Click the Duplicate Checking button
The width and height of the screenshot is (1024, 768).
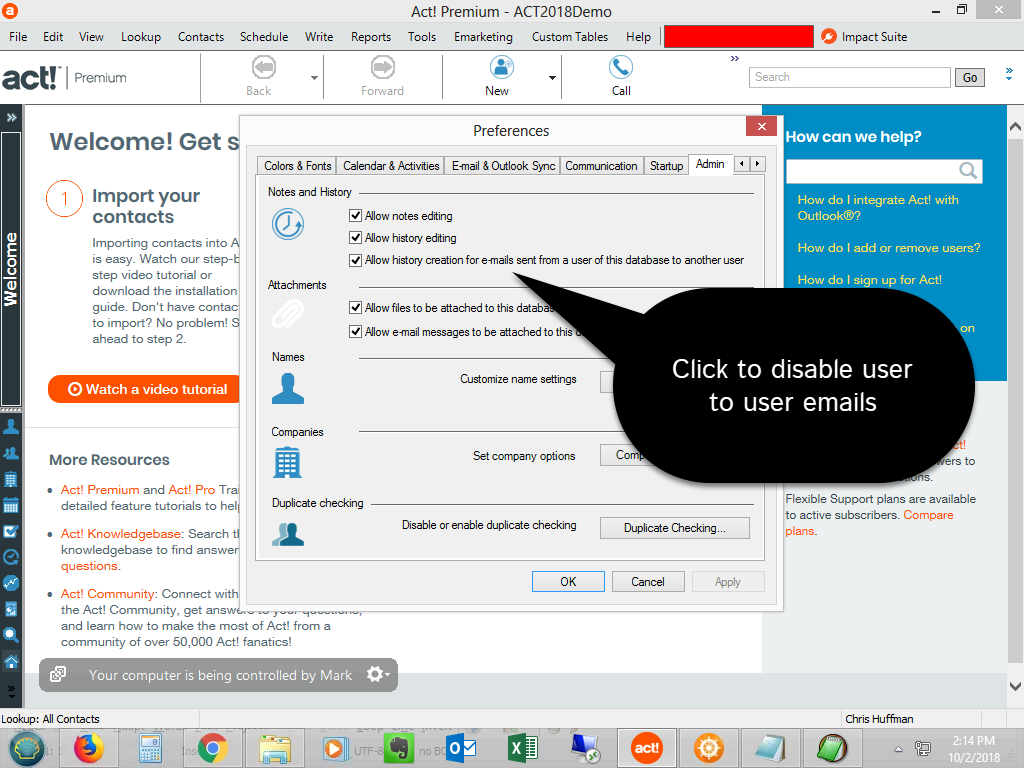click(x=674, y=527)
